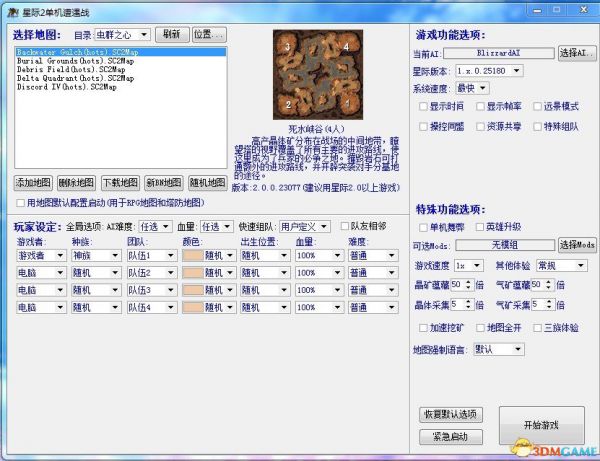Image resolution: width=600 pixels, height=461 pixels.
Task: Click the 随机地图 button
Action: 207,182
